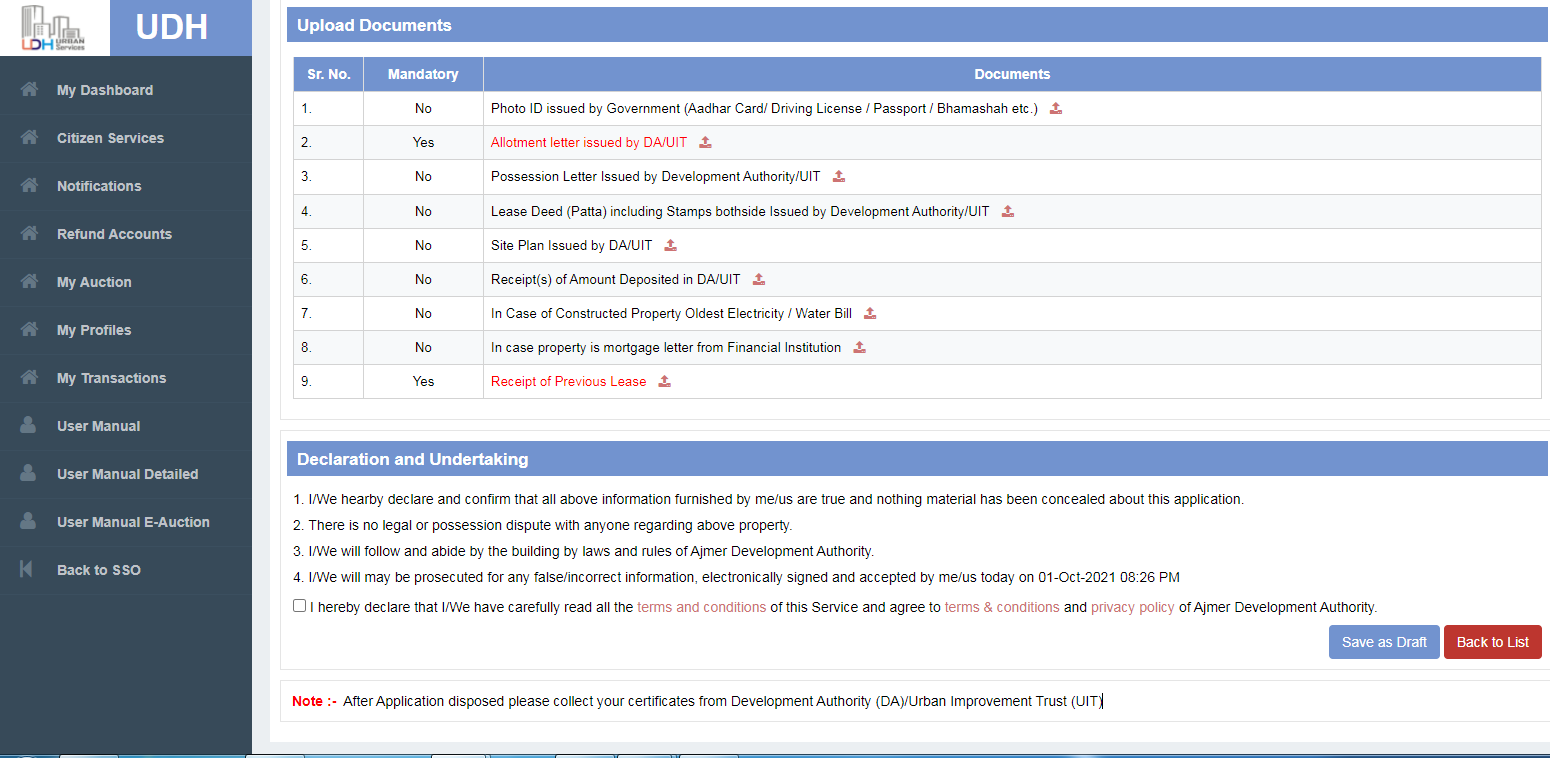Upload mortgage letter from Financial Institution
The image size is (1550, 758).
(858, 347)
